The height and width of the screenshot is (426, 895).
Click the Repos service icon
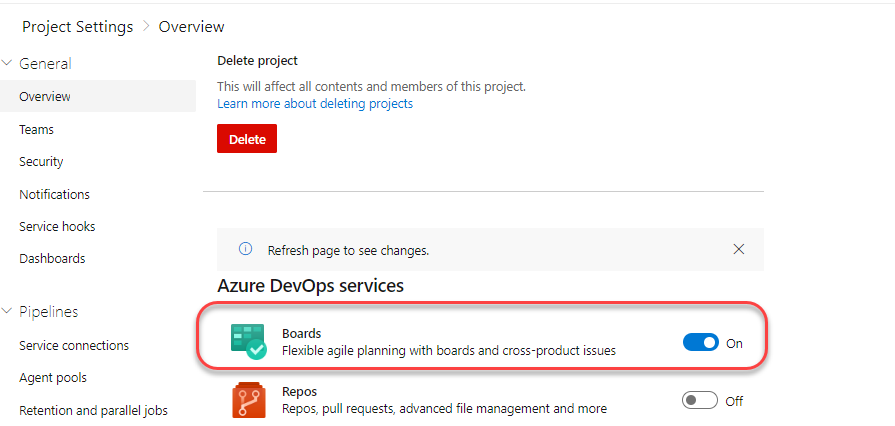pos(247,400)
